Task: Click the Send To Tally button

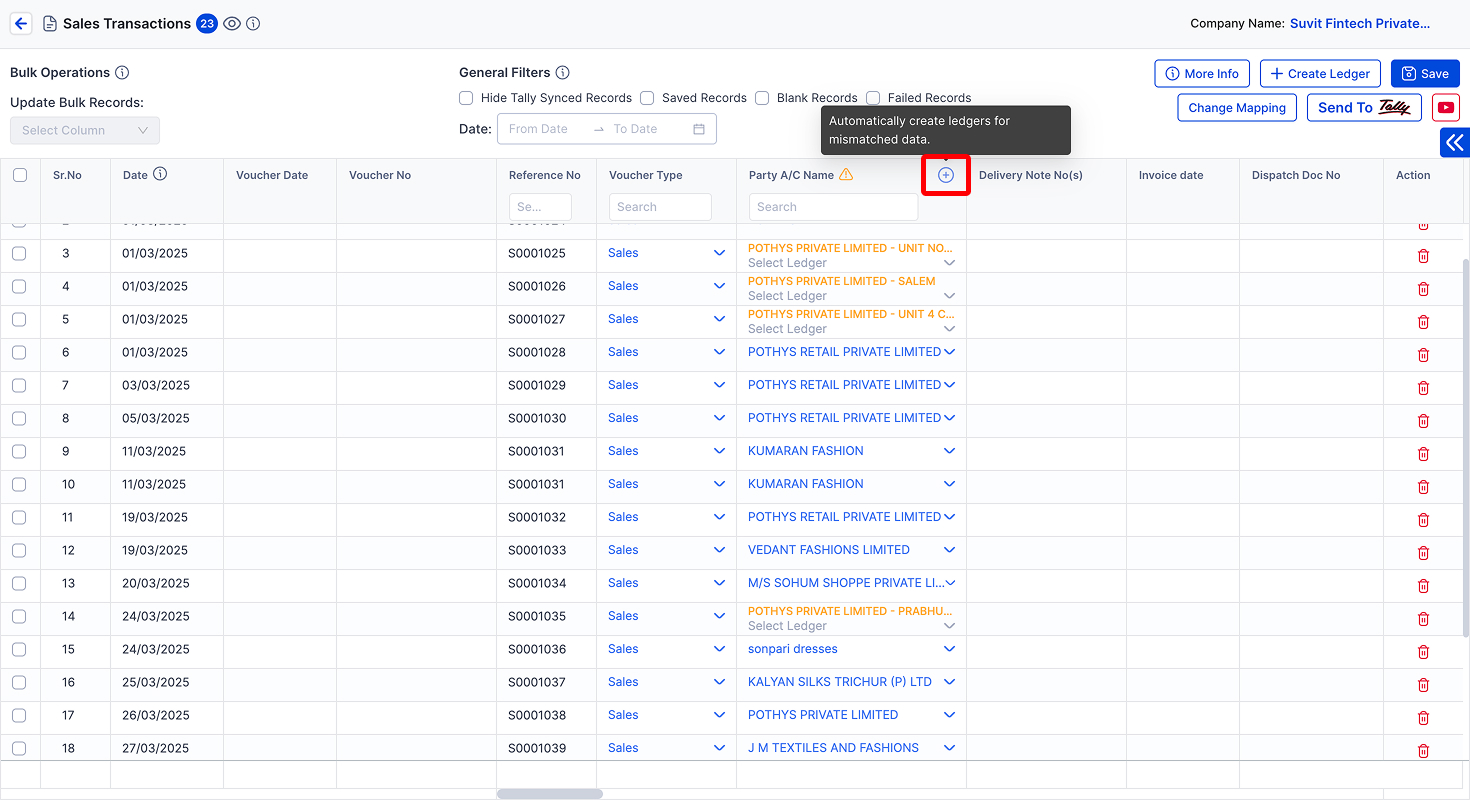Action: pyautogui.click(x=1364, y=108)
